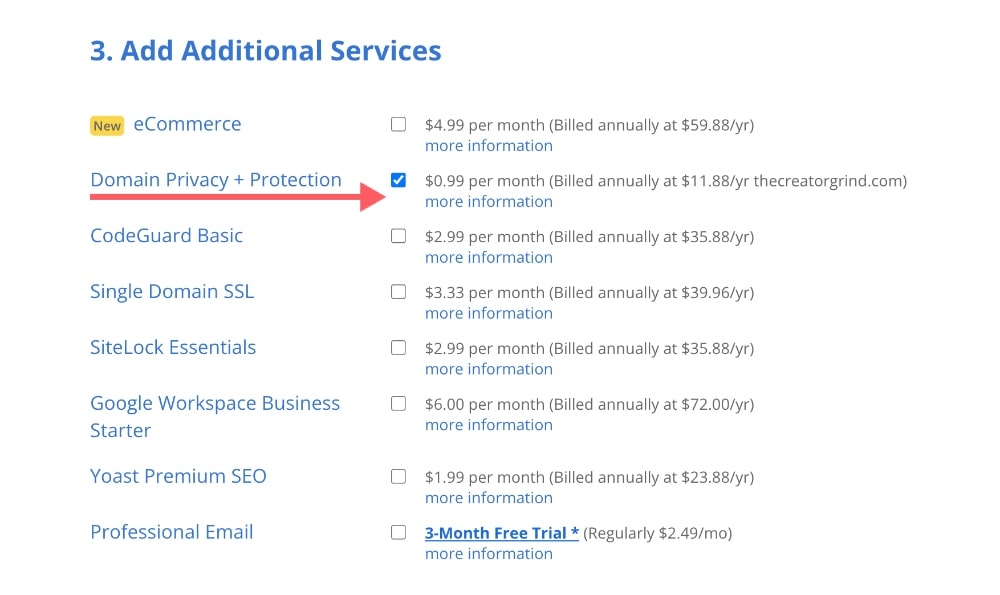This screenshot has width=1000, height=595.
Task: Enable the eCommerce service checkbox
Action: tap(398, 124)
